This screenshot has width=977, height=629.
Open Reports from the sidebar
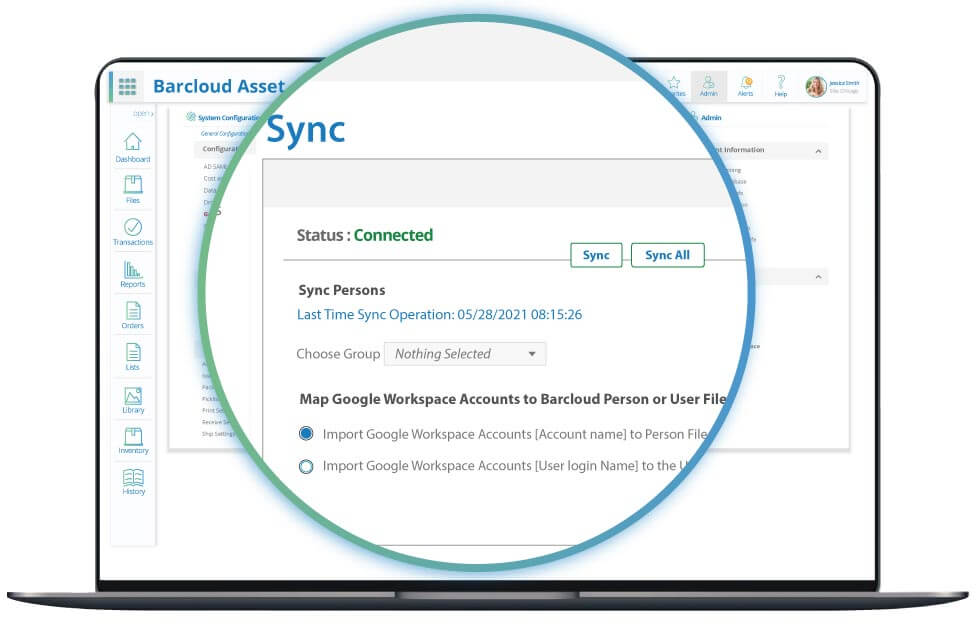click(x=133, y=274)
